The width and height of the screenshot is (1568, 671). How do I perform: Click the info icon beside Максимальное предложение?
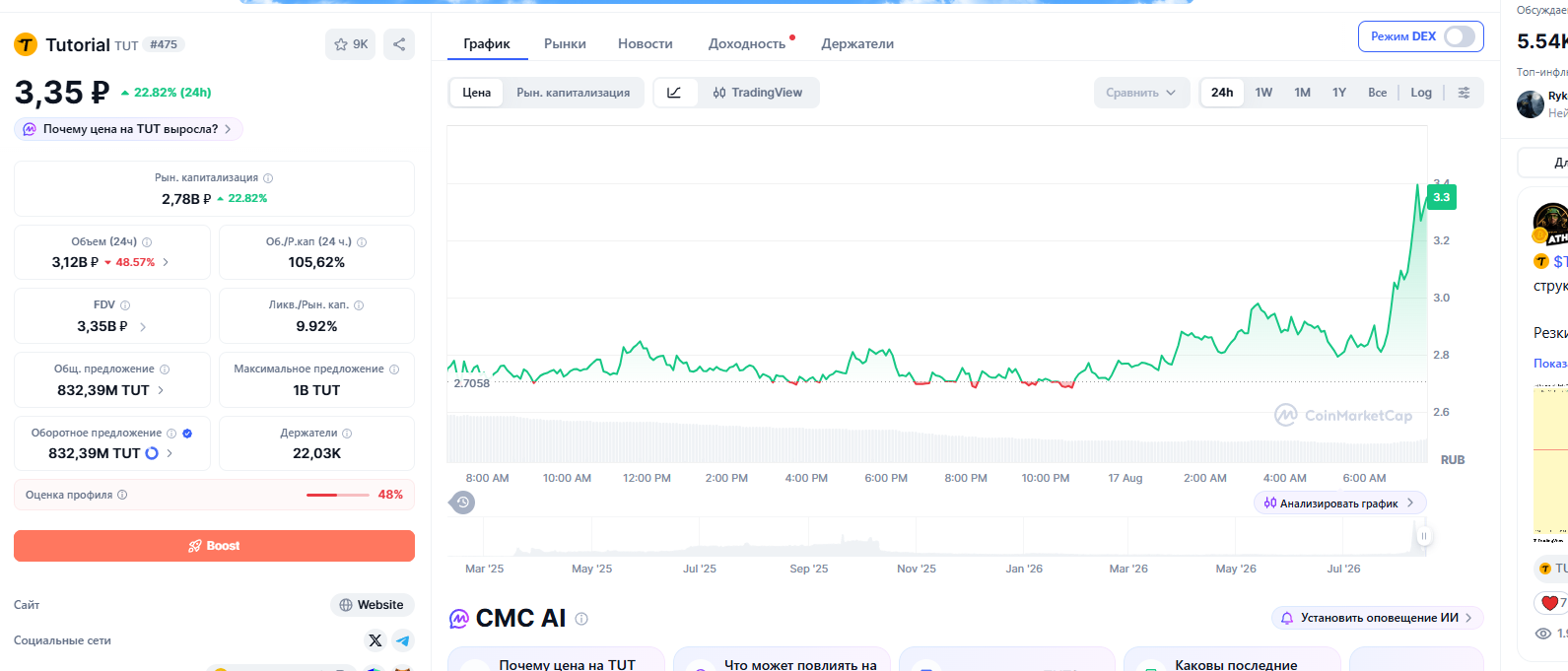coord(394,369)
